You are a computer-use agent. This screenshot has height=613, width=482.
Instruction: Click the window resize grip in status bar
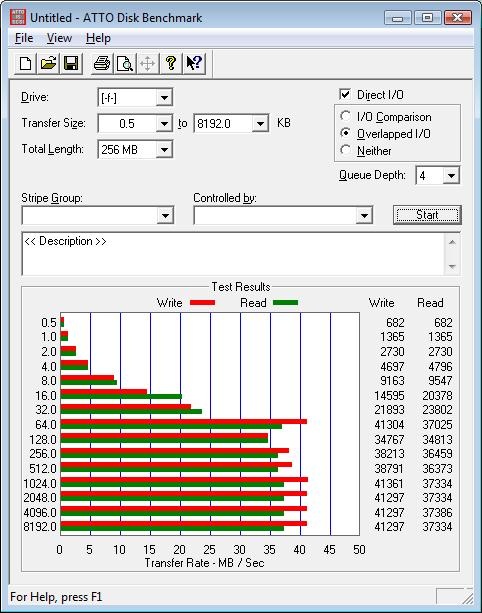click(468, 597)
